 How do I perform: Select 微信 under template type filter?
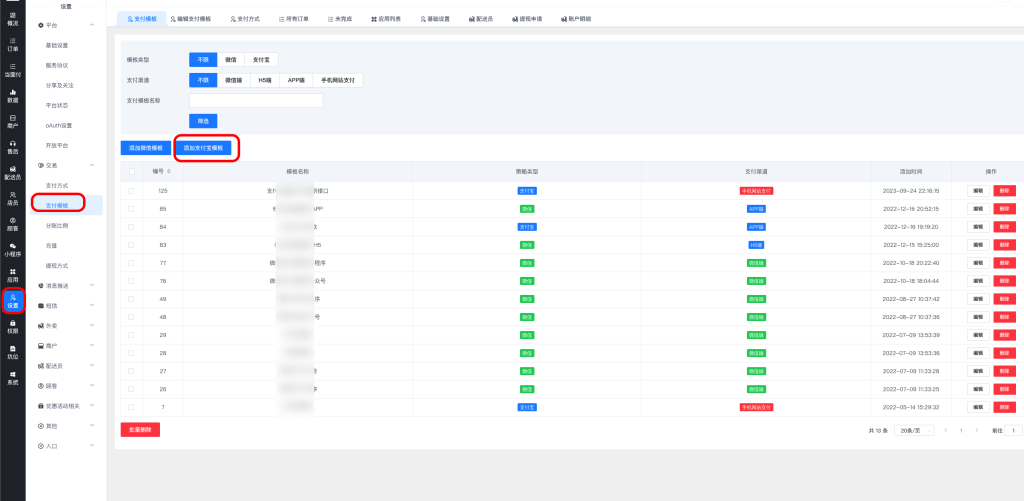pyautogui.click(x=230, y=60)
